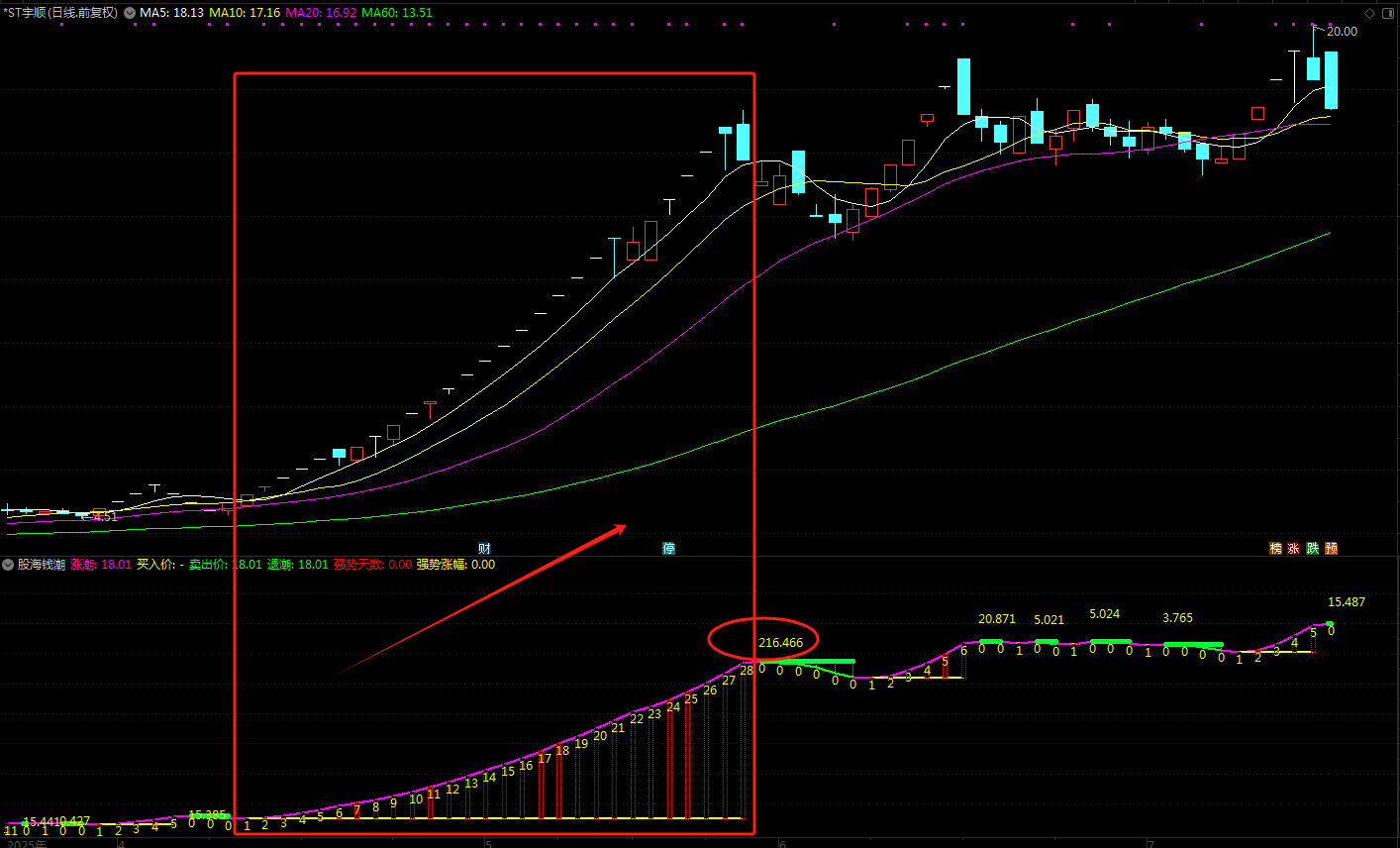Click the 停 suspension marker icon
1400x848 pixels.
(669, 548)
